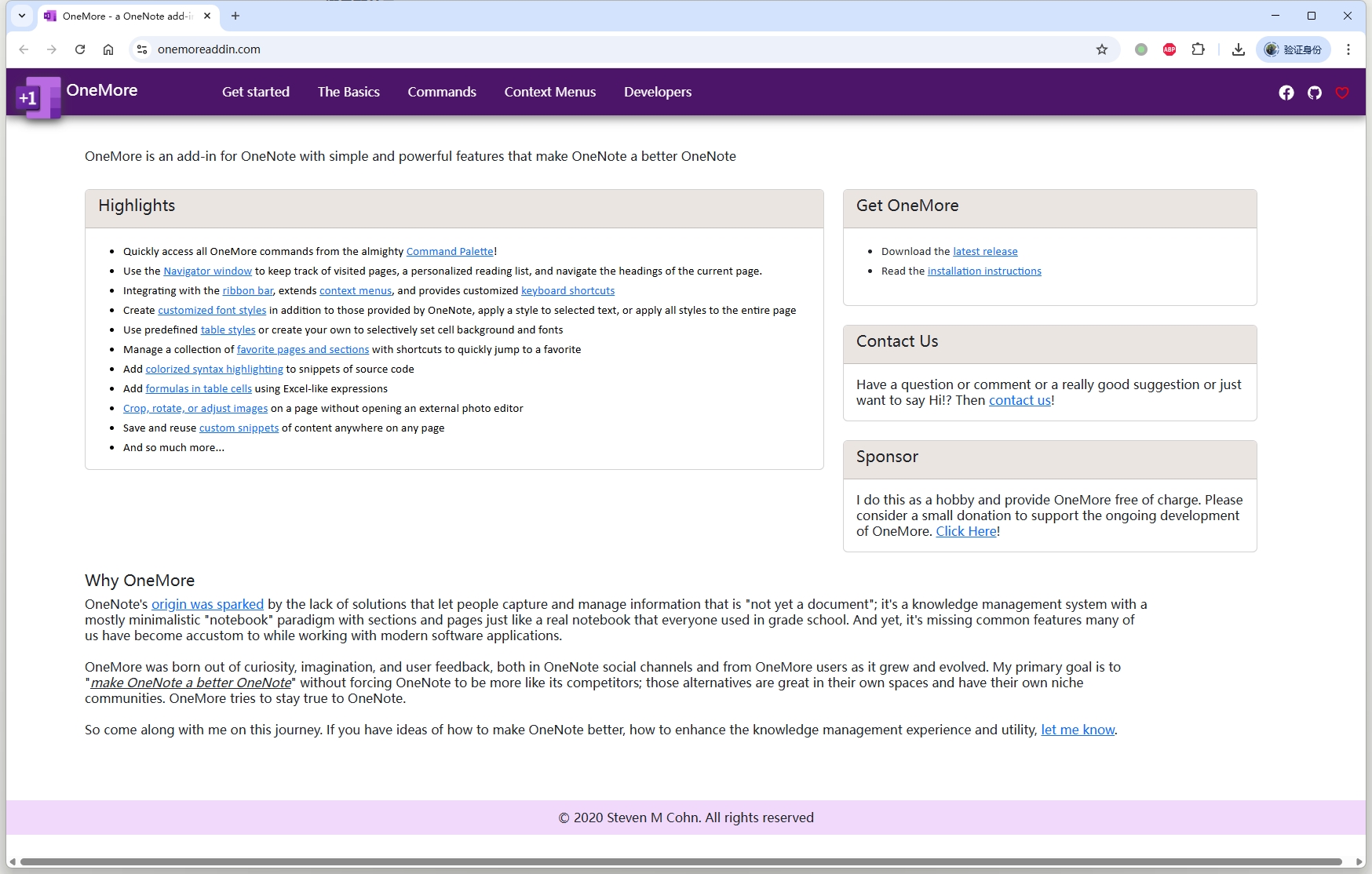Select the OneMore browser tab
The height and width of the screenshot is (874, 1372).
point(127,16)
